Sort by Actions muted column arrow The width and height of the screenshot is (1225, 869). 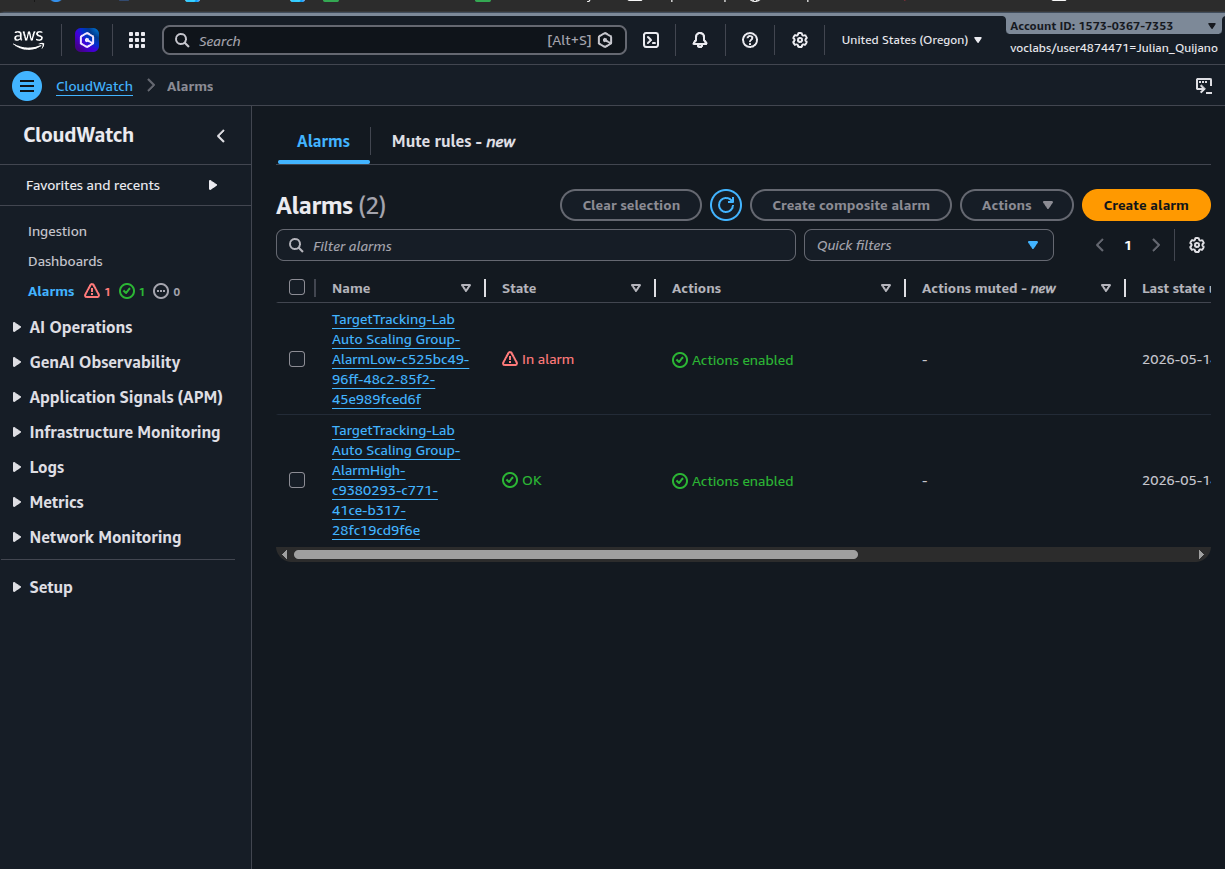point(1106,288)
